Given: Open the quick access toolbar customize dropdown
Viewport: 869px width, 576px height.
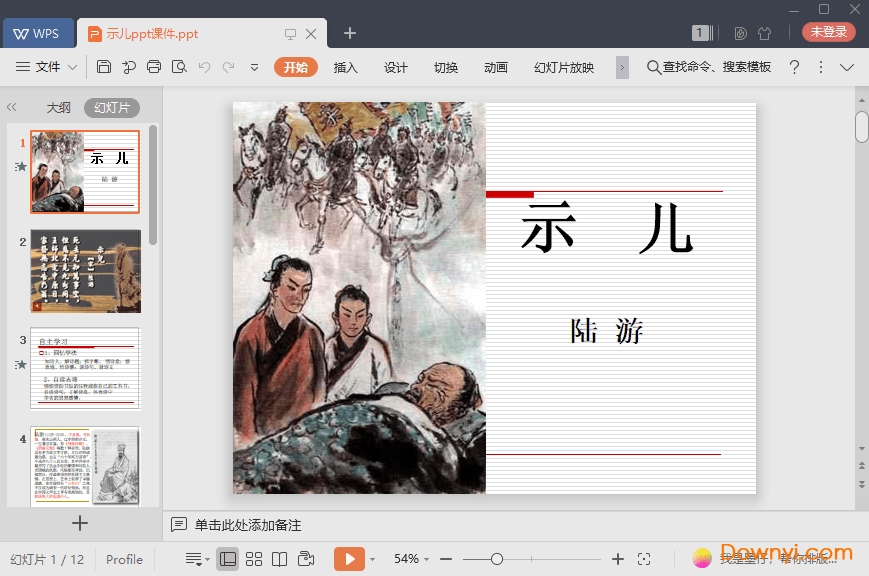Looking at the screenshot, I should (255, 67).
